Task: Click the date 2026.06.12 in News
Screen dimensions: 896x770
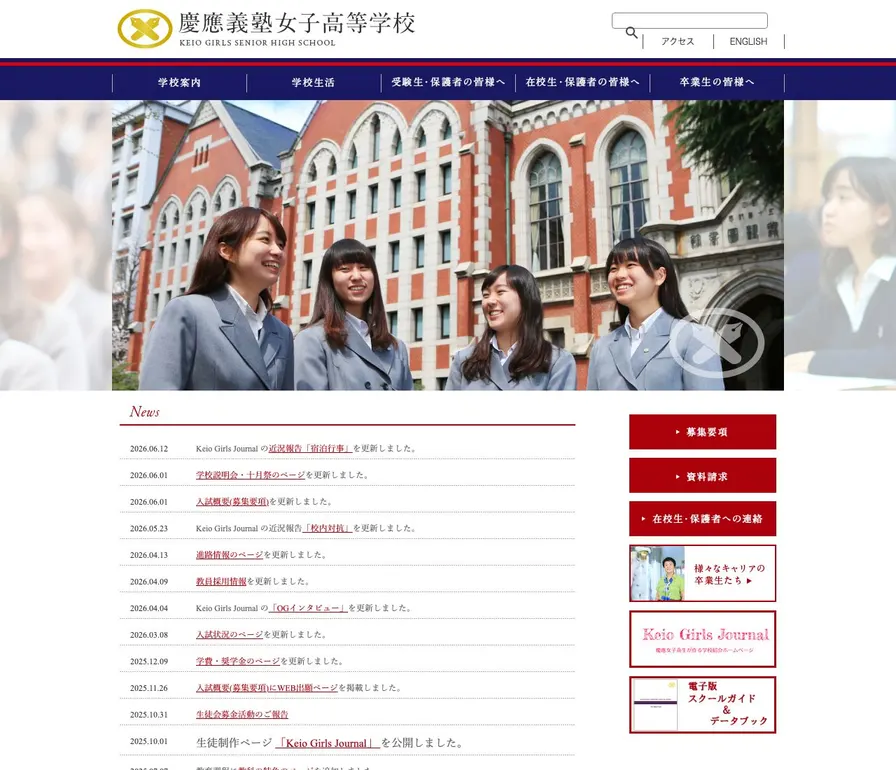Action: pos(149,449)
